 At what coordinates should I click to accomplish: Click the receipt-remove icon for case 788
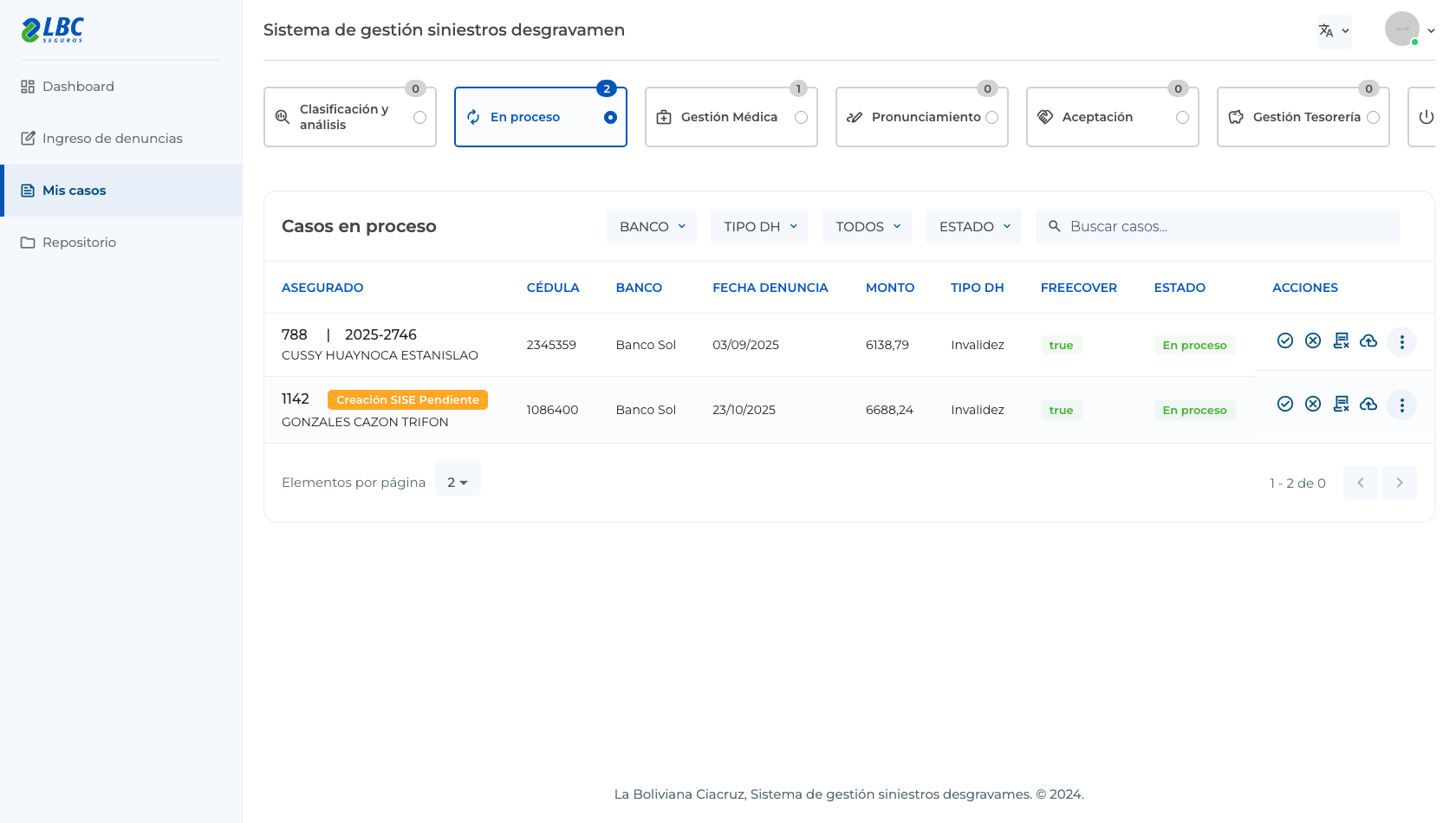coord(1341,340)
